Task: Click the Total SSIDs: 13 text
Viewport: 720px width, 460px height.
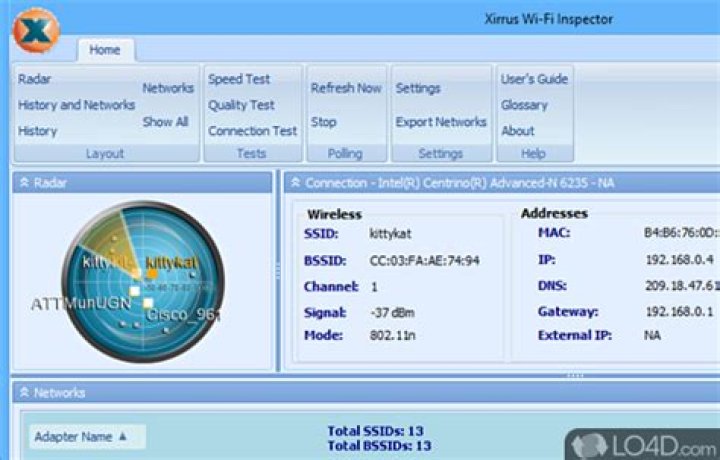Action: pyautogui.click(x=375, y=431)
